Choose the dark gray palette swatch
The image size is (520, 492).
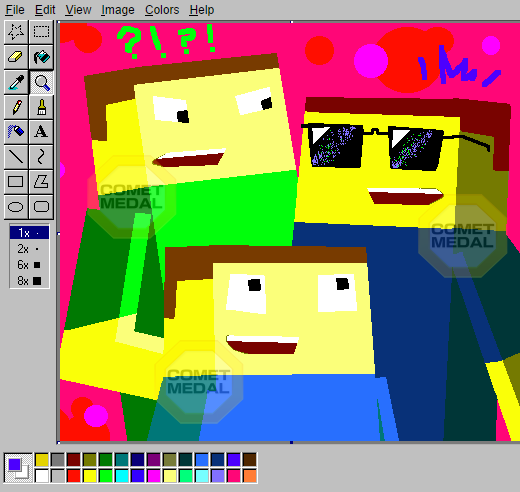pyautogui.click(x=58, y=460)
